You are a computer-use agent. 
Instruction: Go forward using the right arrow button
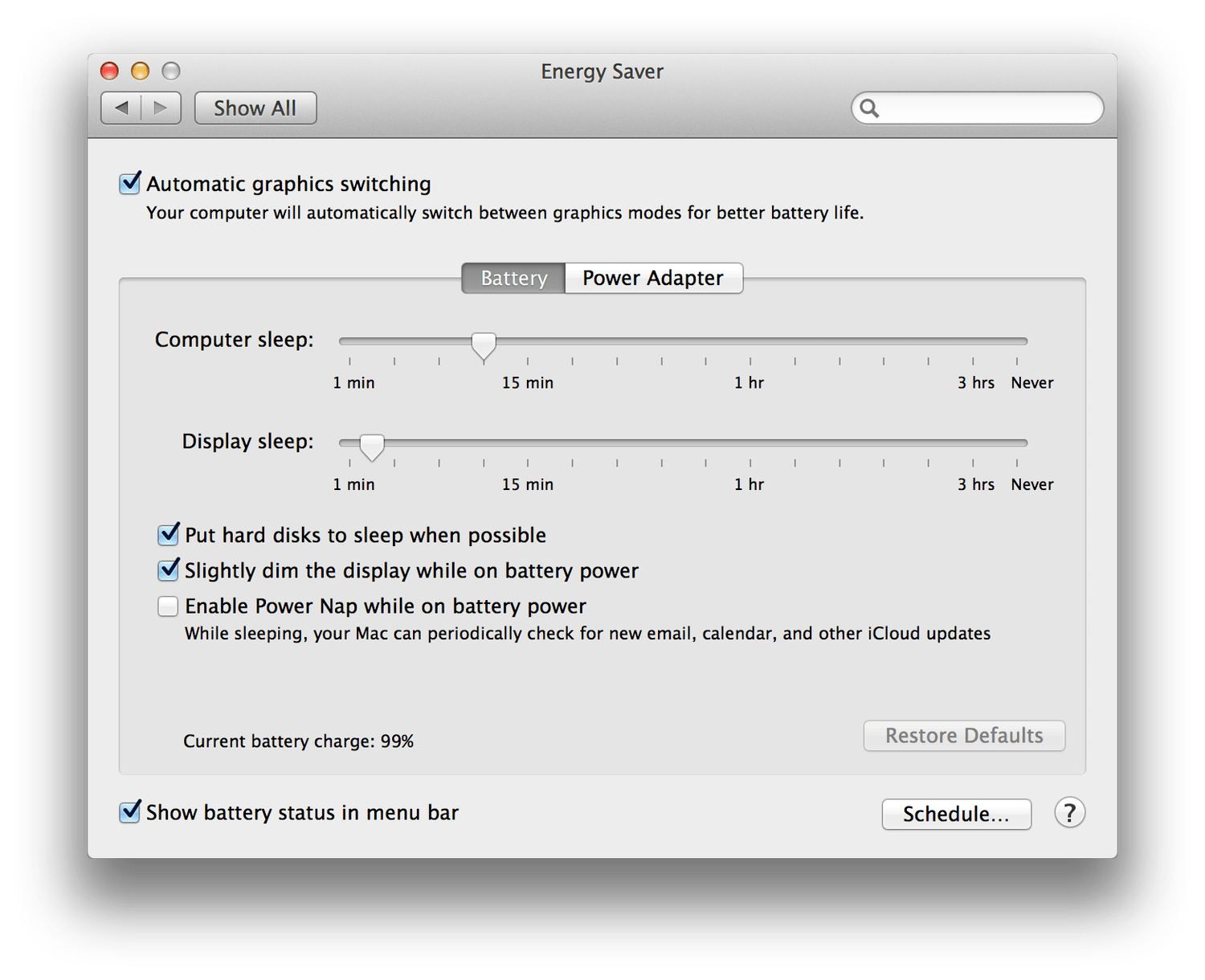161,108
